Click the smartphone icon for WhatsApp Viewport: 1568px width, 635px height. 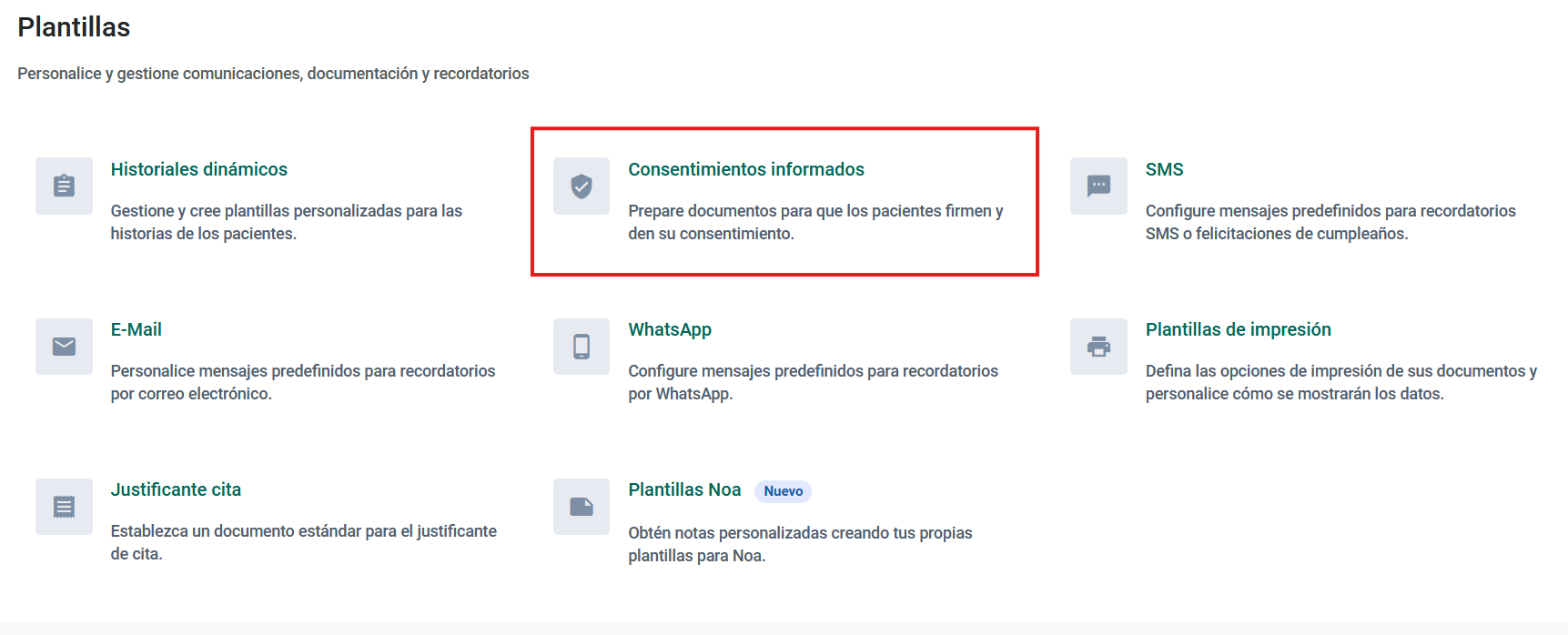(x=582, y=347)
